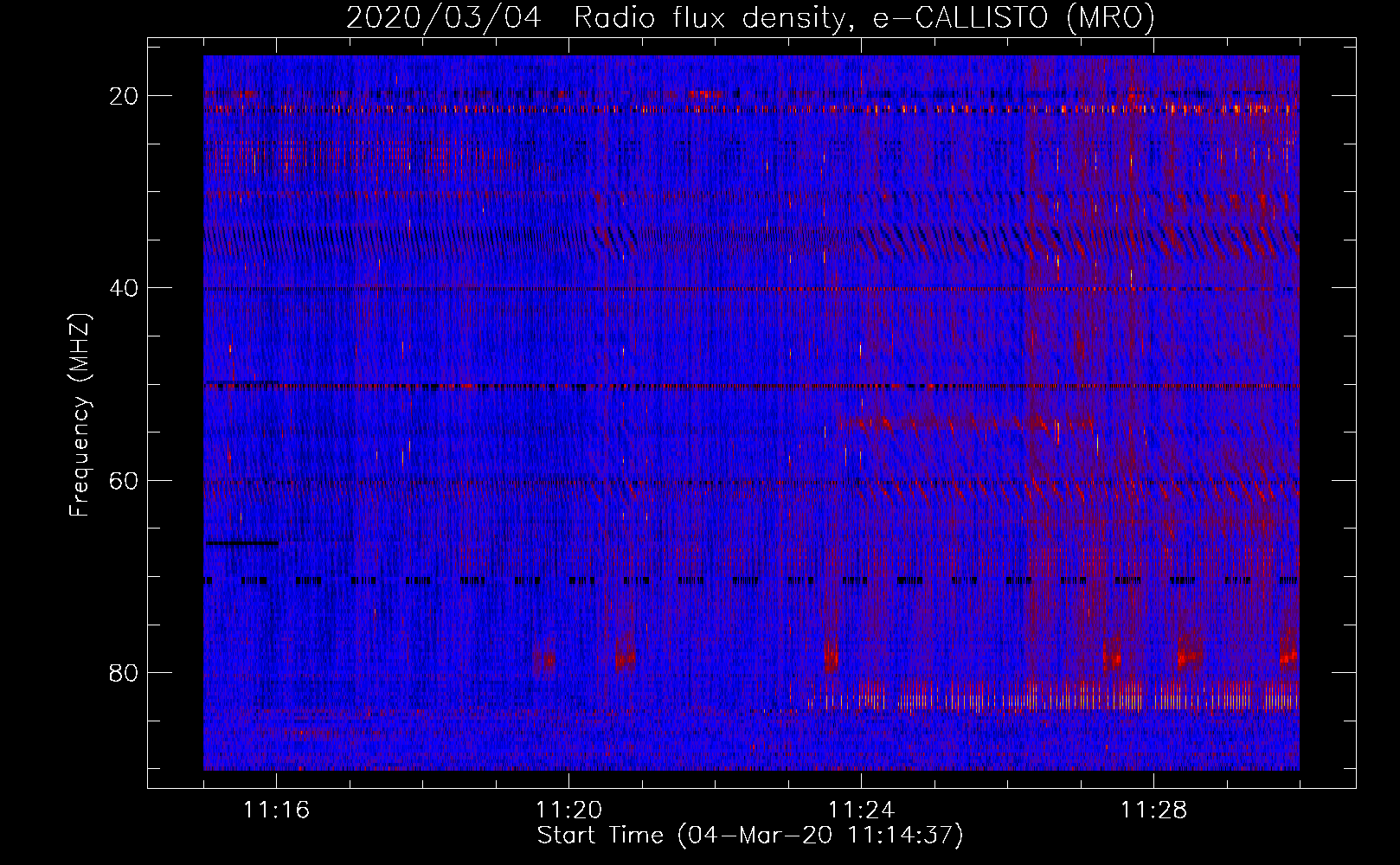Click the 11:20 time tick label

569,811
